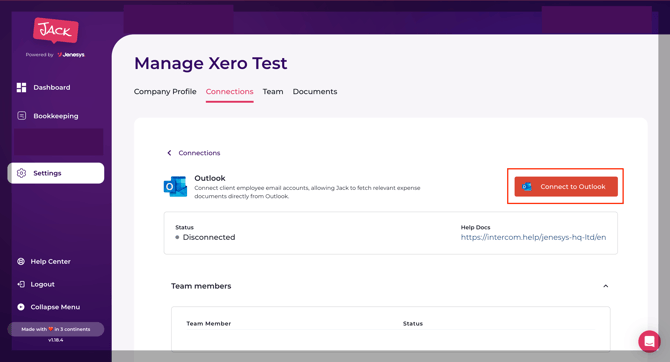The image size is (670, 362).
Task: Click the Disconnected status text
Action: (209, 237)
